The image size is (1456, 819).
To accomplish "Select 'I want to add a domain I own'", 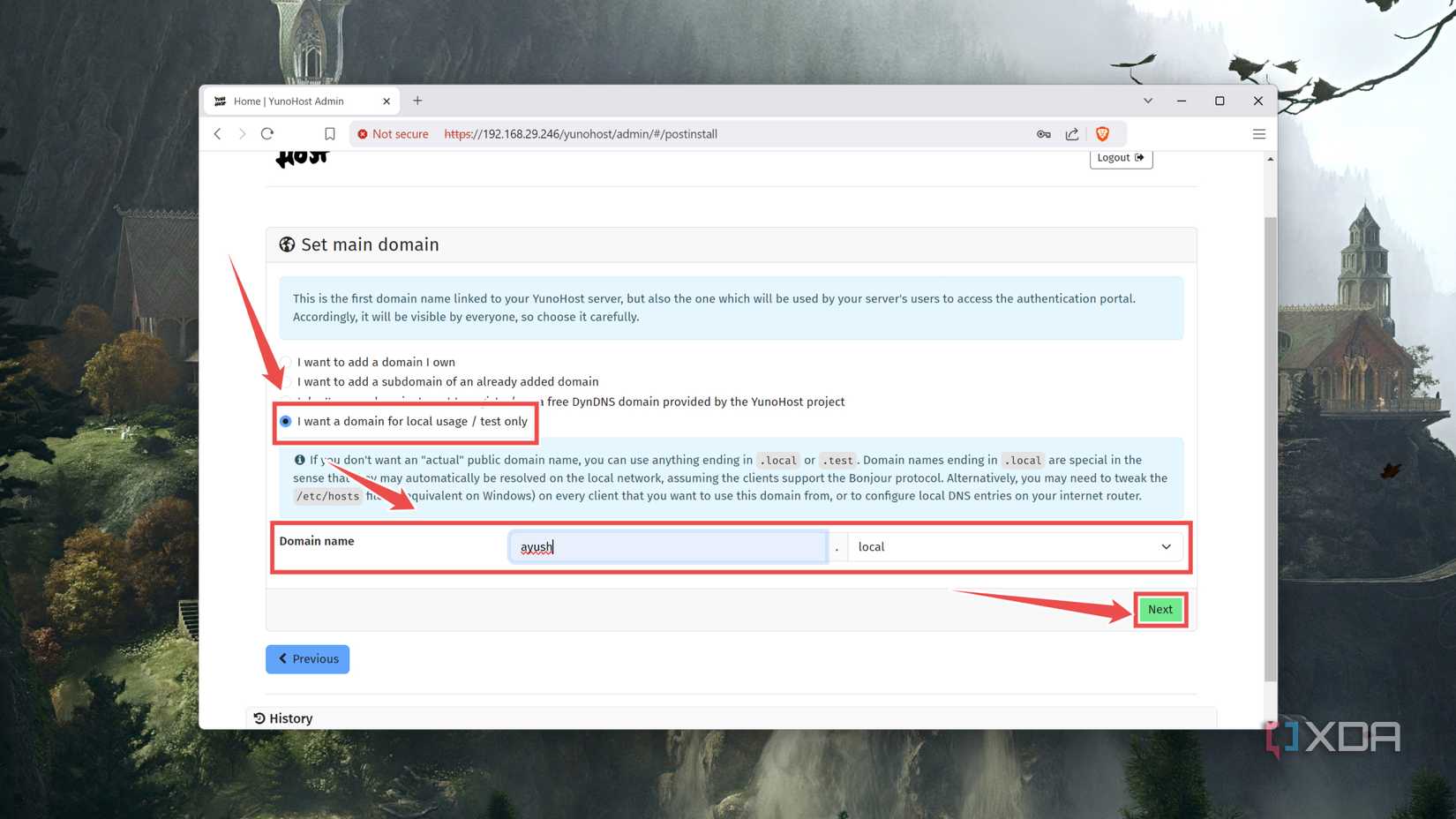I will [376, 362].
